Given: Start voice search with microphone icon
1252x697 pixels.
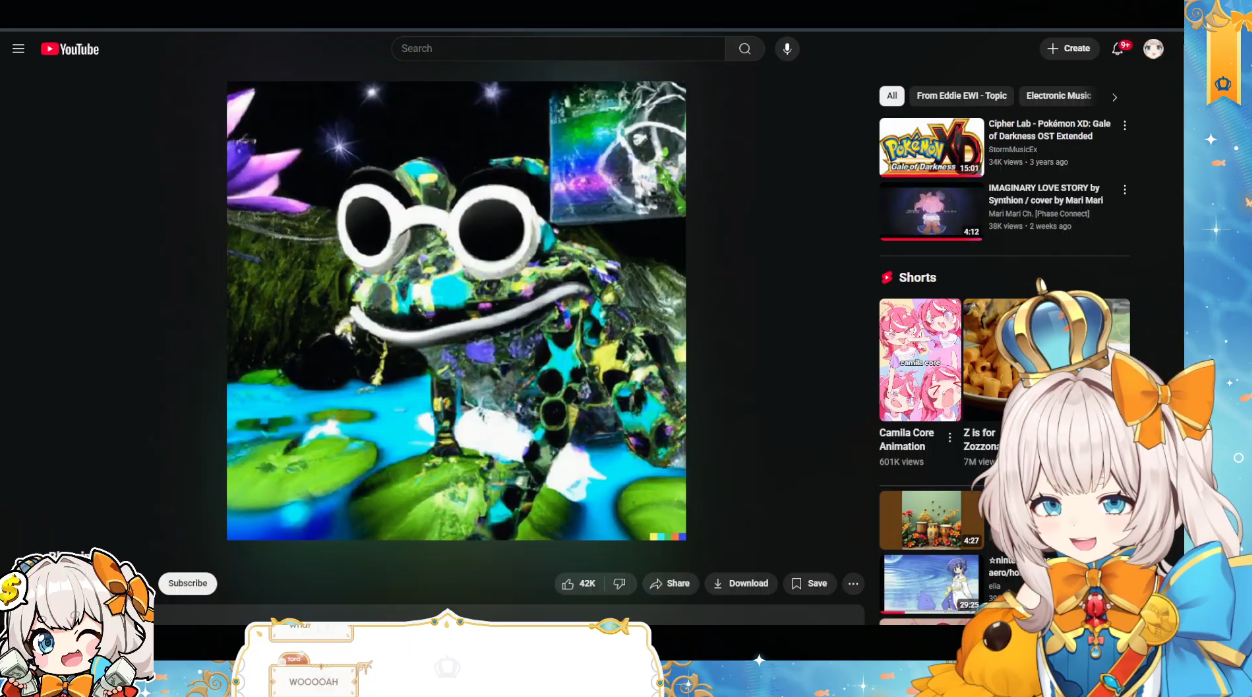Looking at the screenshot, I should pyautogui.click(x=787, y=49).
